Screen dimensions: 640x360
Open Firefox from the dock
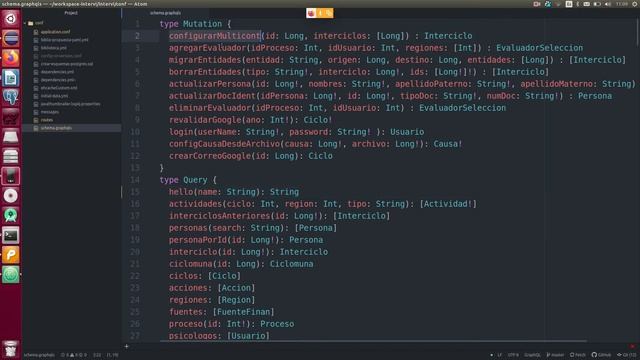click(11, 58)
